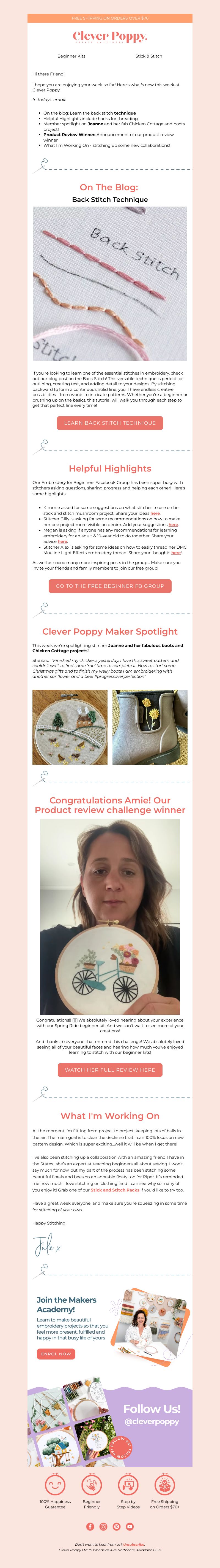Viewport: 220px width, 1568px height.
Task: Follow the Unsubscribe link
Action: pyautogui.click(x=134, y=1544)
